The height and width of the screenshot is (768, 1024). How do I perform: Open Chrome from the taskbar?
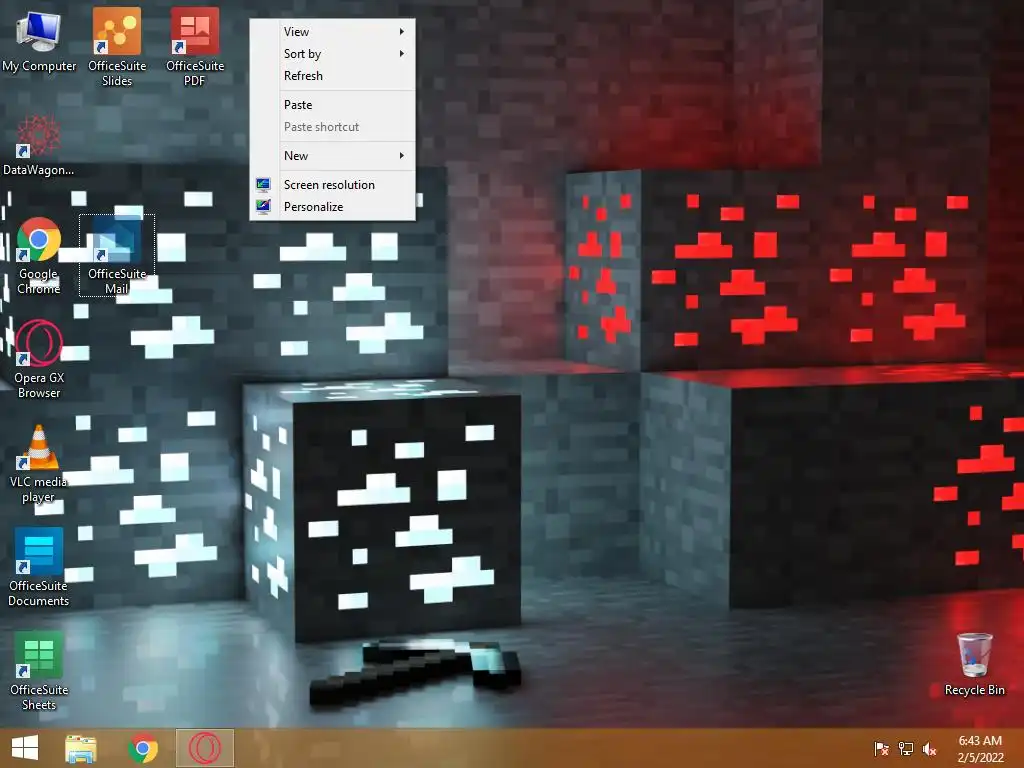click(x=143, y=748)
